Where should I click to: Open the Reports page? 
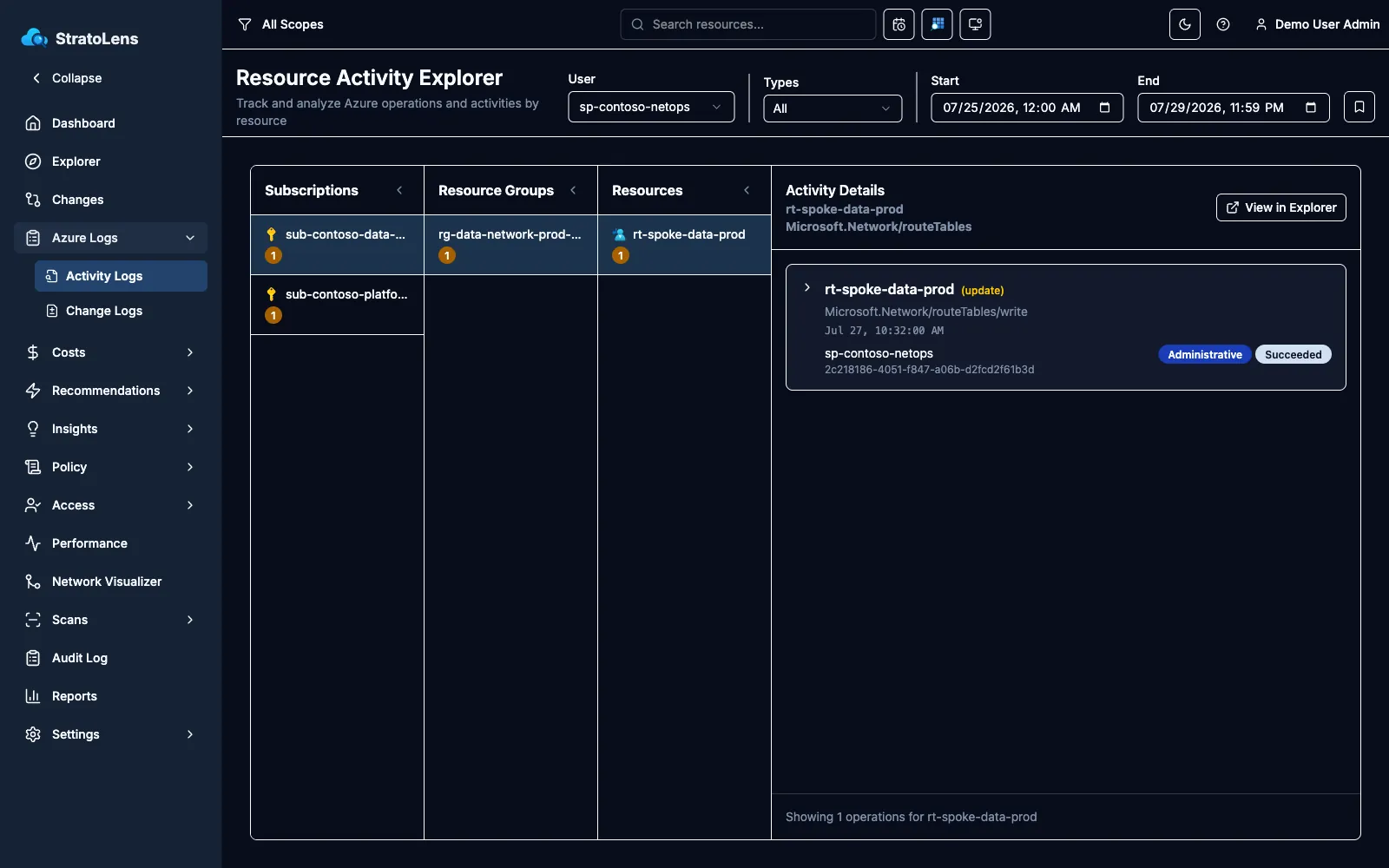coord(110,696)
